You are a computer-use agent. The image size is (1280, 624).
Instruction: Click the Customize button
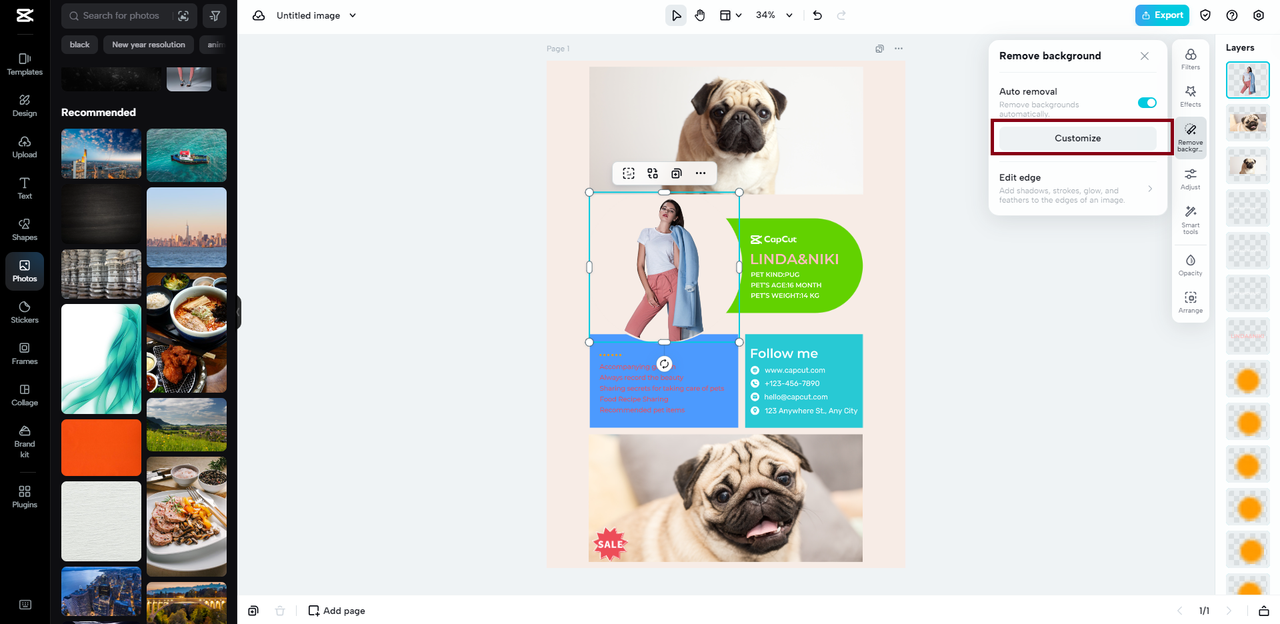(x=1078, y=138)
